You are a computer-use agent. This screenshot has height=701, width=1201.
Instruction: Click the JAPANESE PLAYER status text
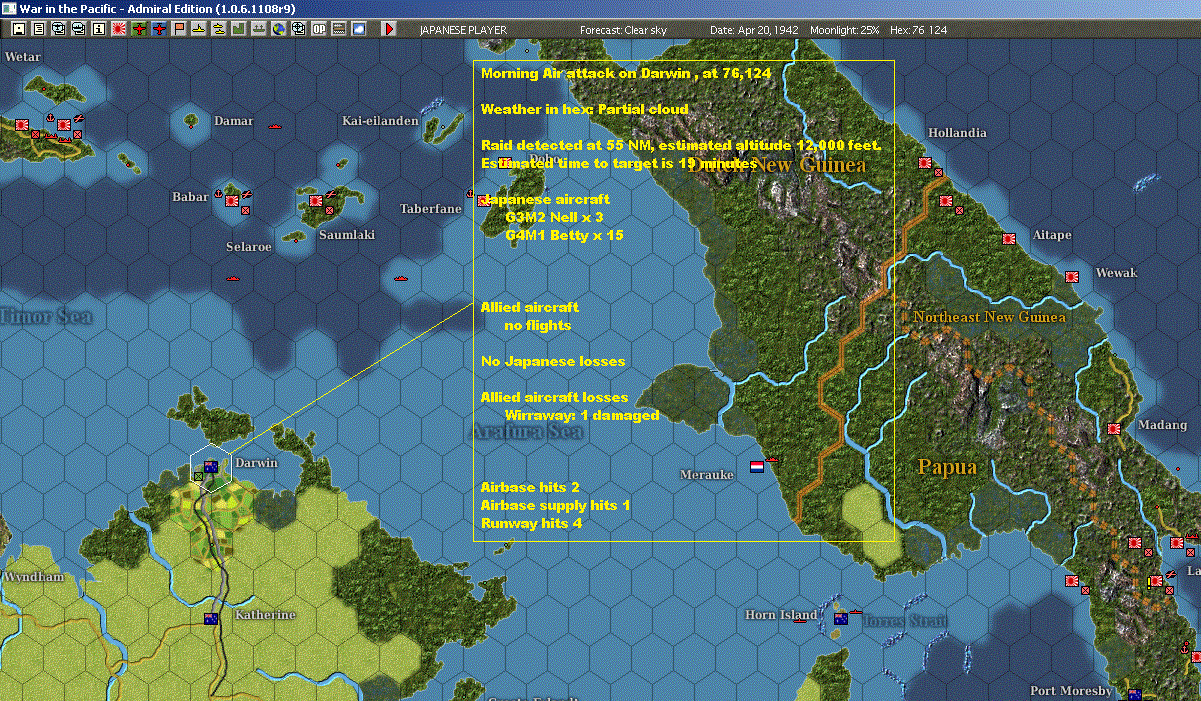[x=463, y=30]
